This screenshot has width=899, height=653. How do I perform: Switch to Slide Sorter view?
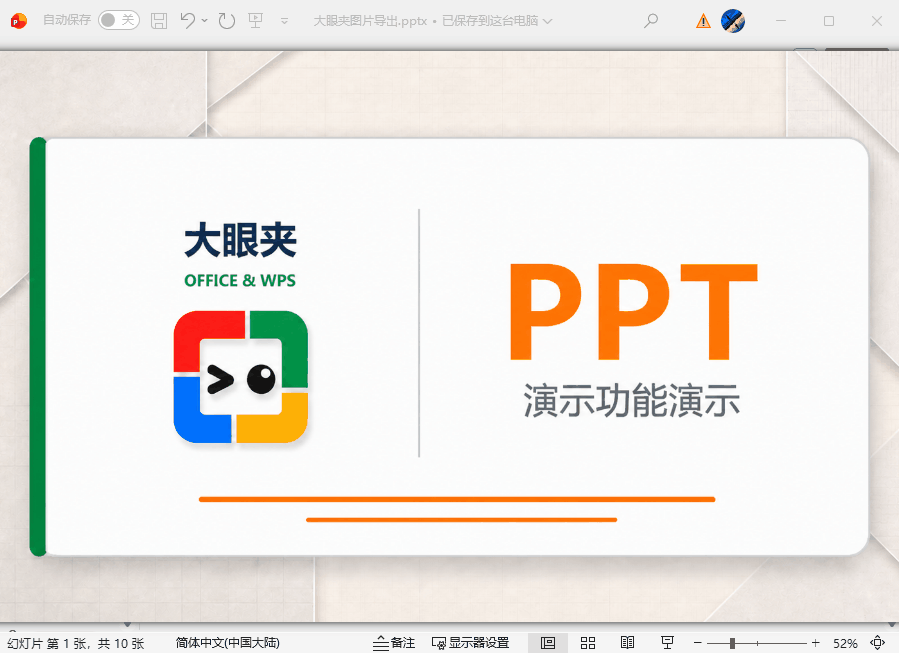588,643
